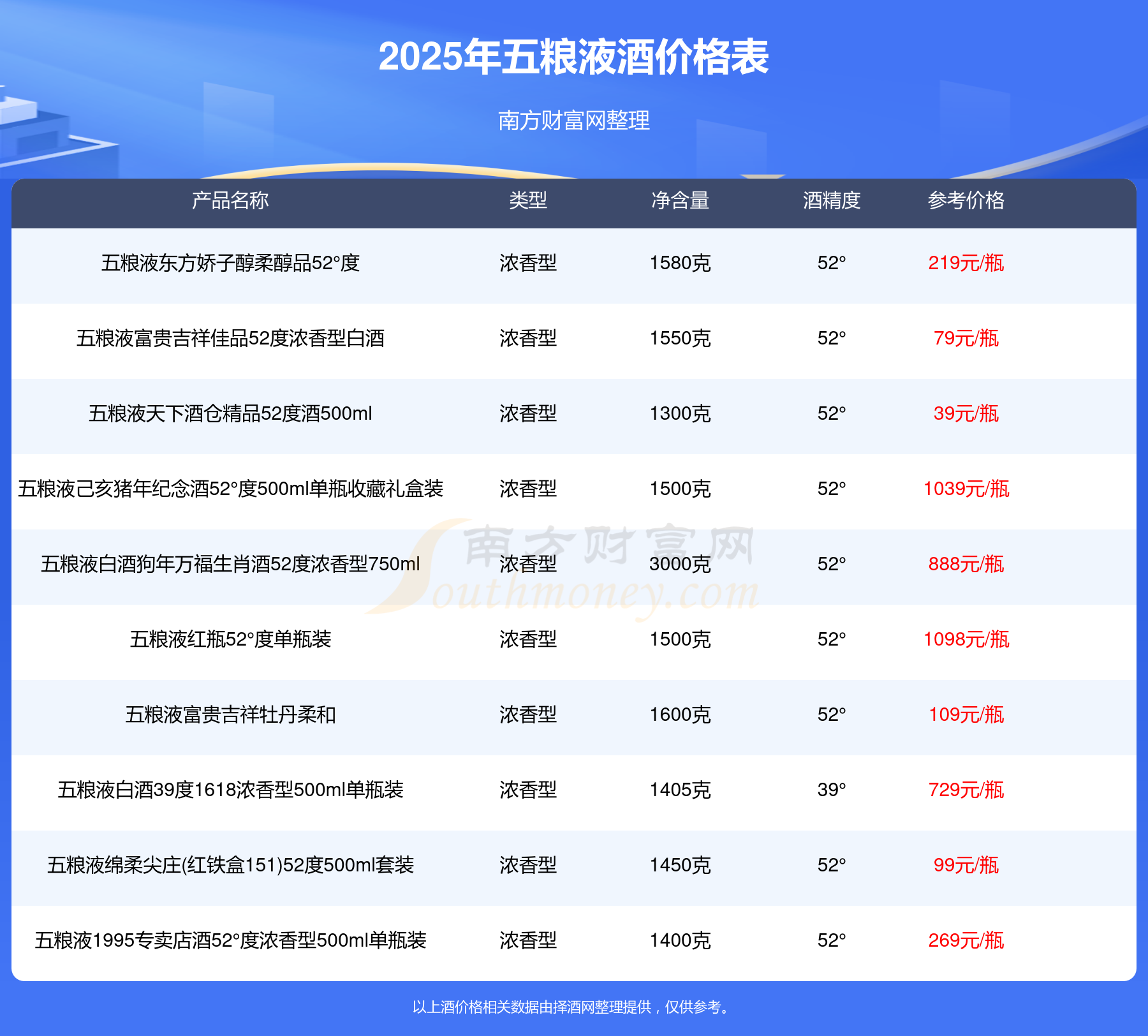Image resolution: width=1148 pixels, height=1036 pixels.
Task: Click product name 五粮液东方娇子醇柔醇品52°度
Action: [x=230, y=263]
